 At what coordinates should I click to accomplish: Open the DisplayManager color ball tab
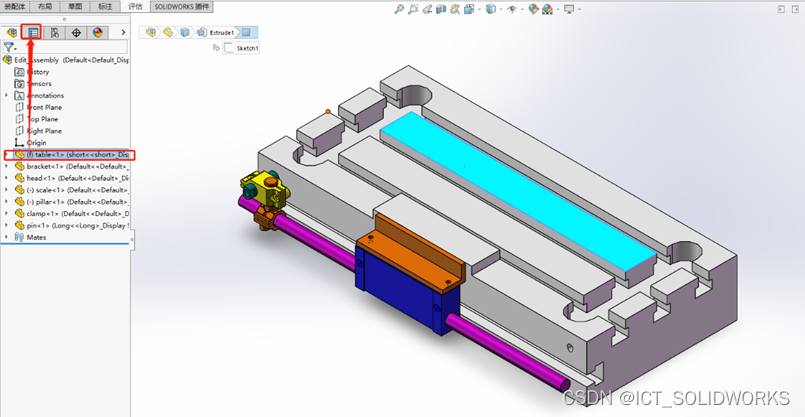click(98, 33)
